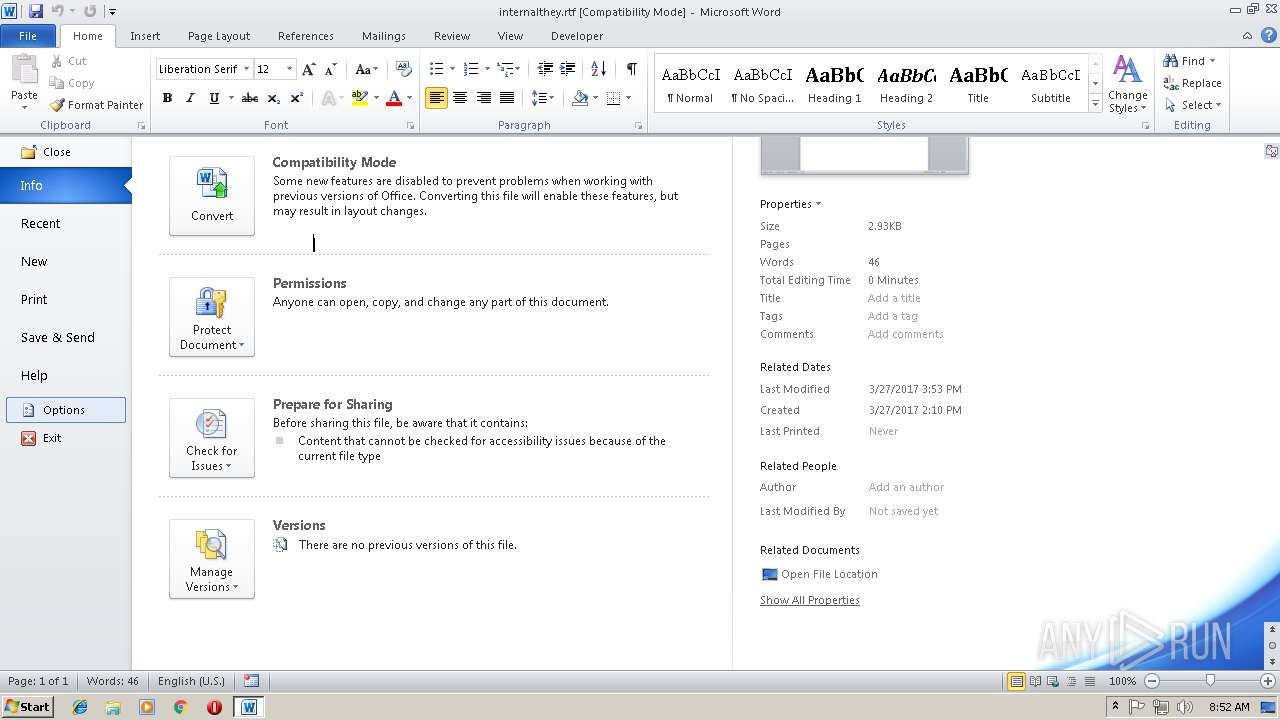Viewport: 1280px width, 720px height.
Task: Click Show All Properties link
Action: (810, 600)
